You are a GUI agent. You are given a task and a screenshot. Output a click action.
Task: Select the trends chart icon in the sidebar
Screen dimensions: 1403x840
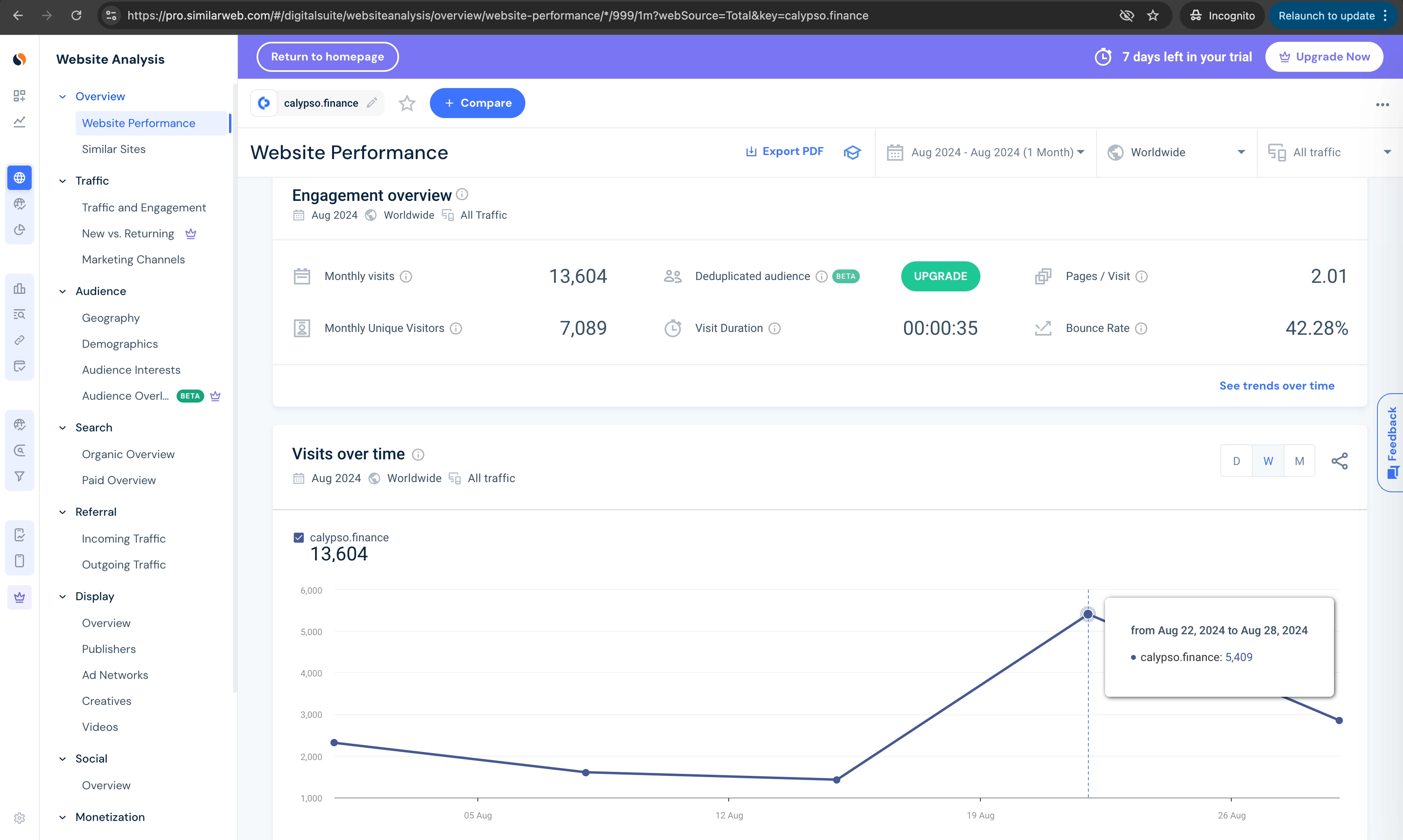pos(19,122)
